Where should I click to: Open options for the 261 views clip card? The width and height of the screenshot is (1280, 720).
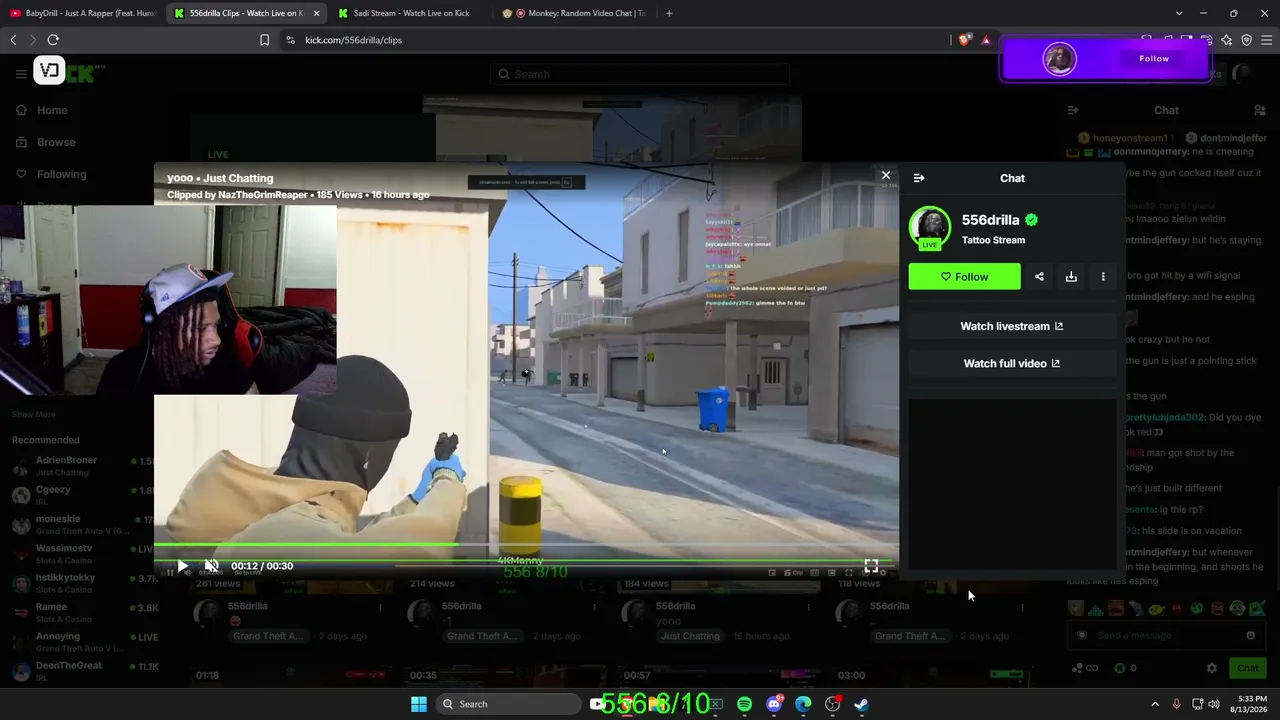[x=380, y=607]
